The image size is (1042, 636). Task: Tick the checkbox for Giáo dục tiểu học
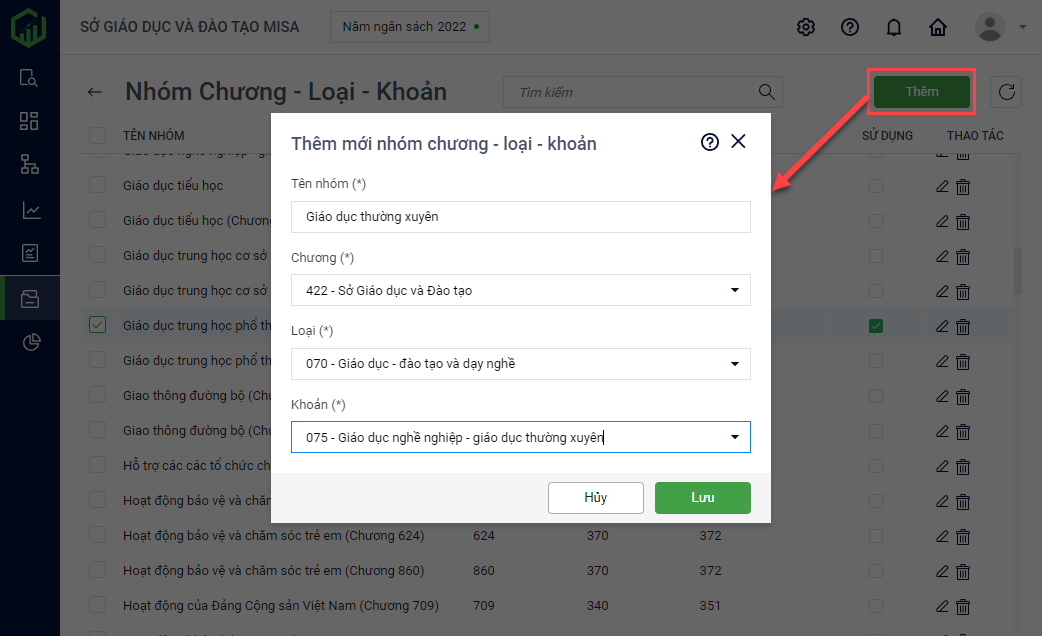[x=97, y=185]
